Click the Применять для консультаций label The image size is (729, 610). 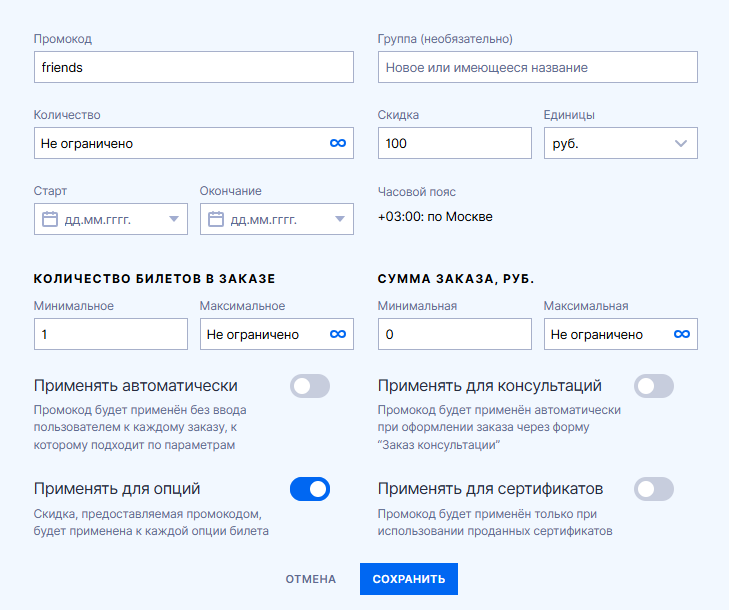(x=490, y=386)
